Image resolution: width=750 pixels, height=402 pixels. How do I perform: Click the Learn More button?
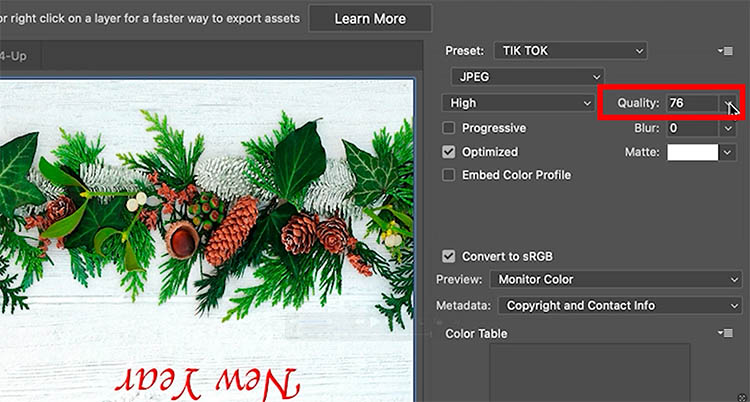coord(370,18)
